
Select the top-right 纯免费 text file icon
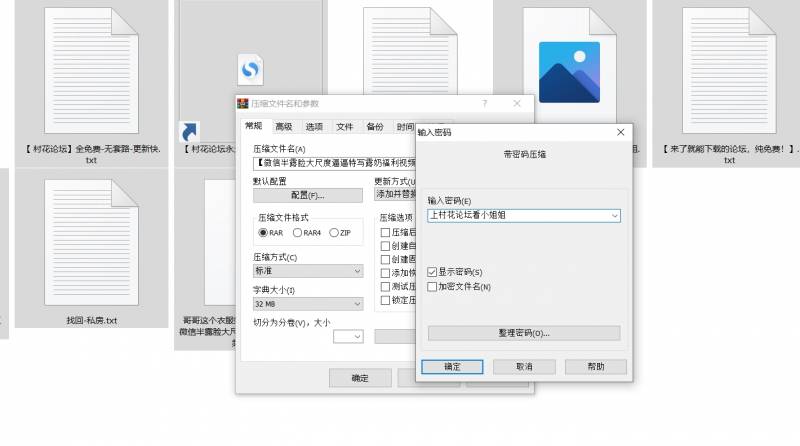point(729,70)
